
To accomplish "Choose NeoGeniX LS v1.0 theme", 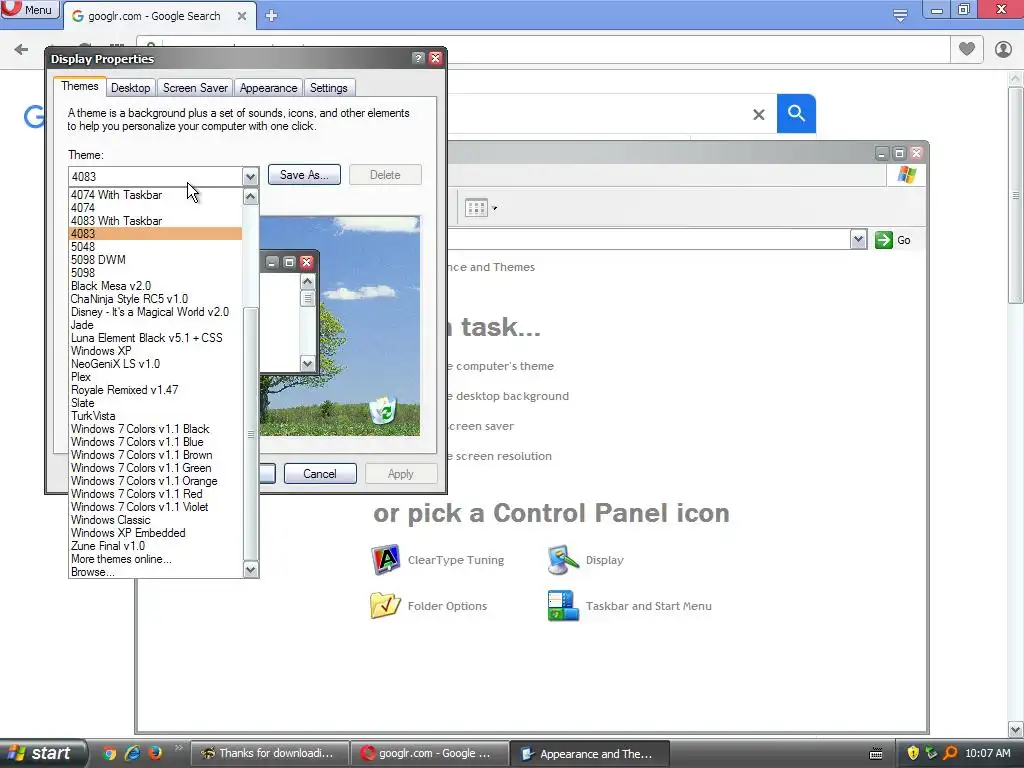I will pyautogui.click(x=155, y=364).
